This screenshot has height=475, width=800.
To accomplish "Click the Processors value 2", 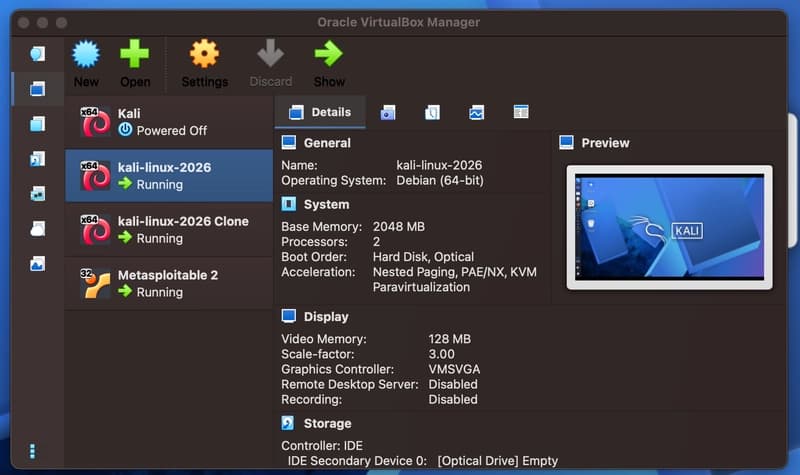I will 377,242.
